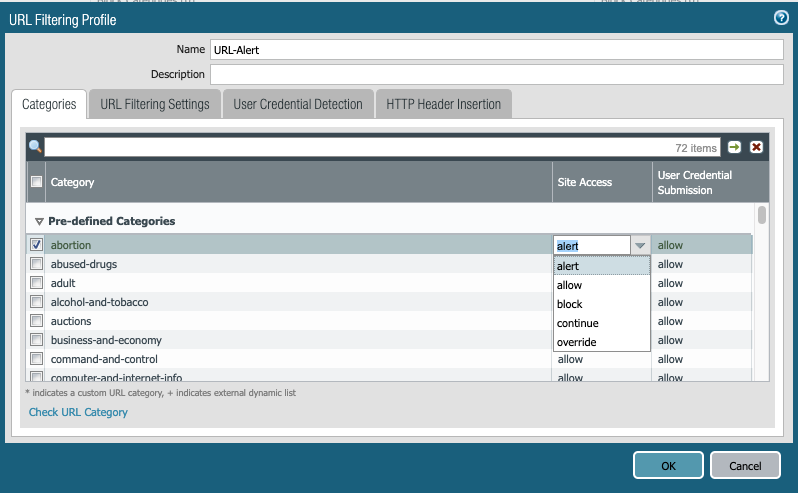Open the User Credential Detection tab
This screenshot has width=798, height=493.
(x=298, y=104)
